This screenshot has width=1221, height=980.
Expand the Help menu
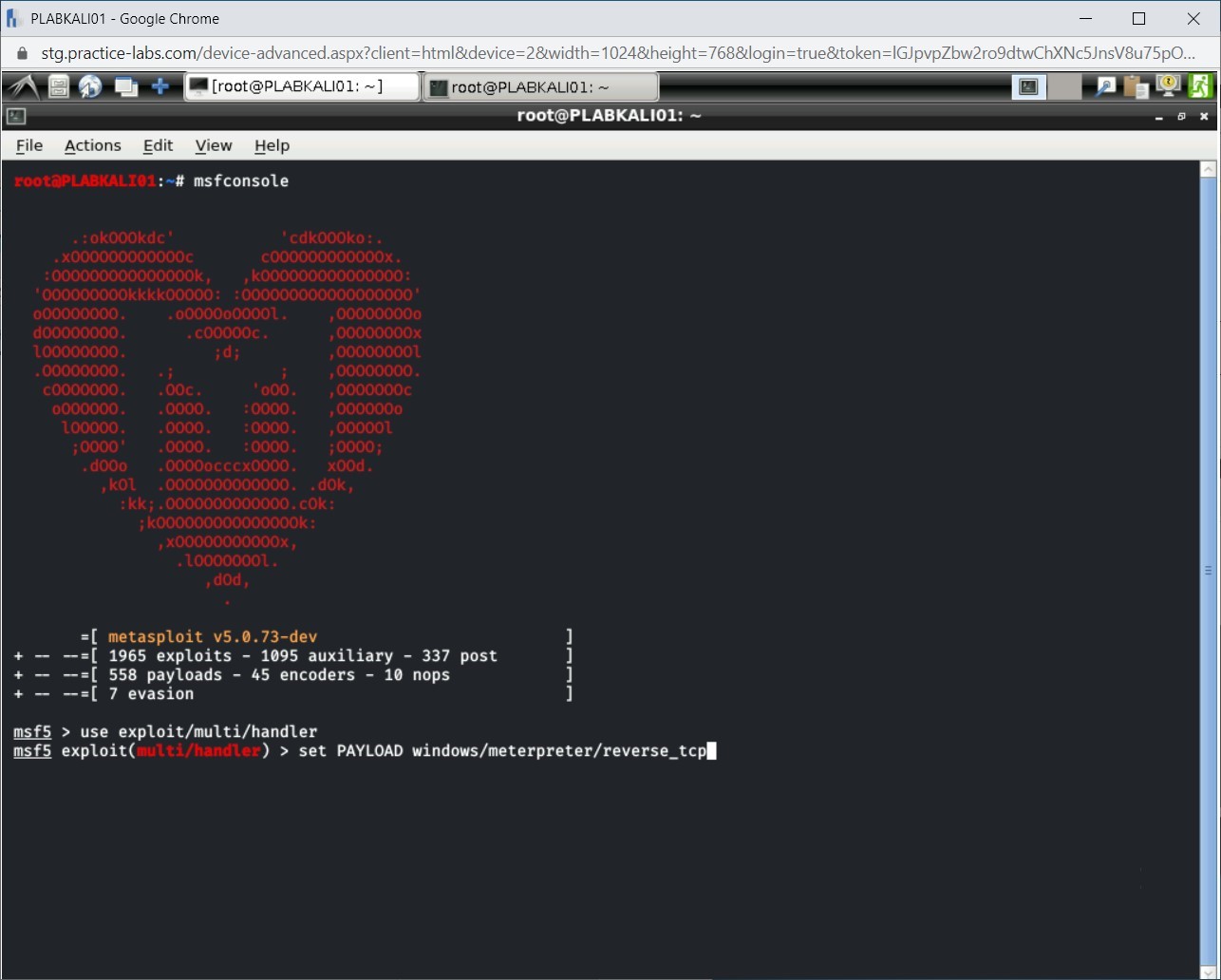pyautogui.click(x=272, y=145)
